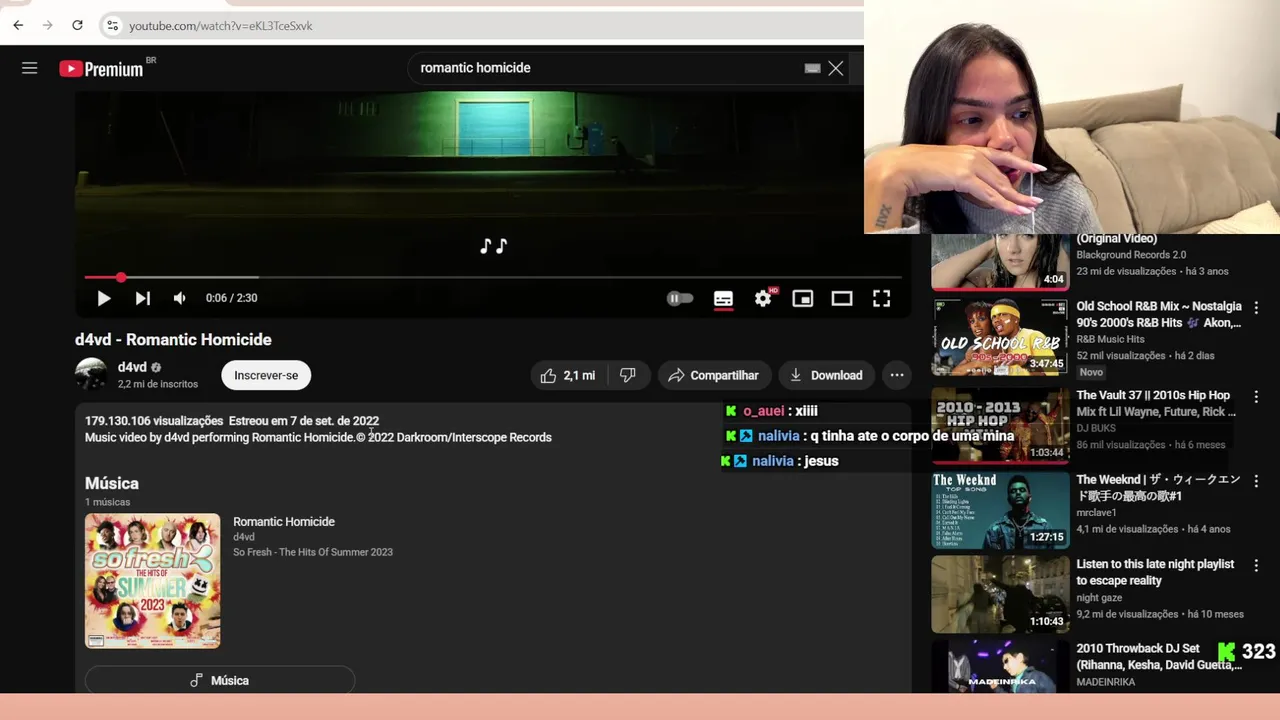This screenshot has height=720, width=1280.
Task: Click R&B Music Hits channel name
Action: (1110, 339)
